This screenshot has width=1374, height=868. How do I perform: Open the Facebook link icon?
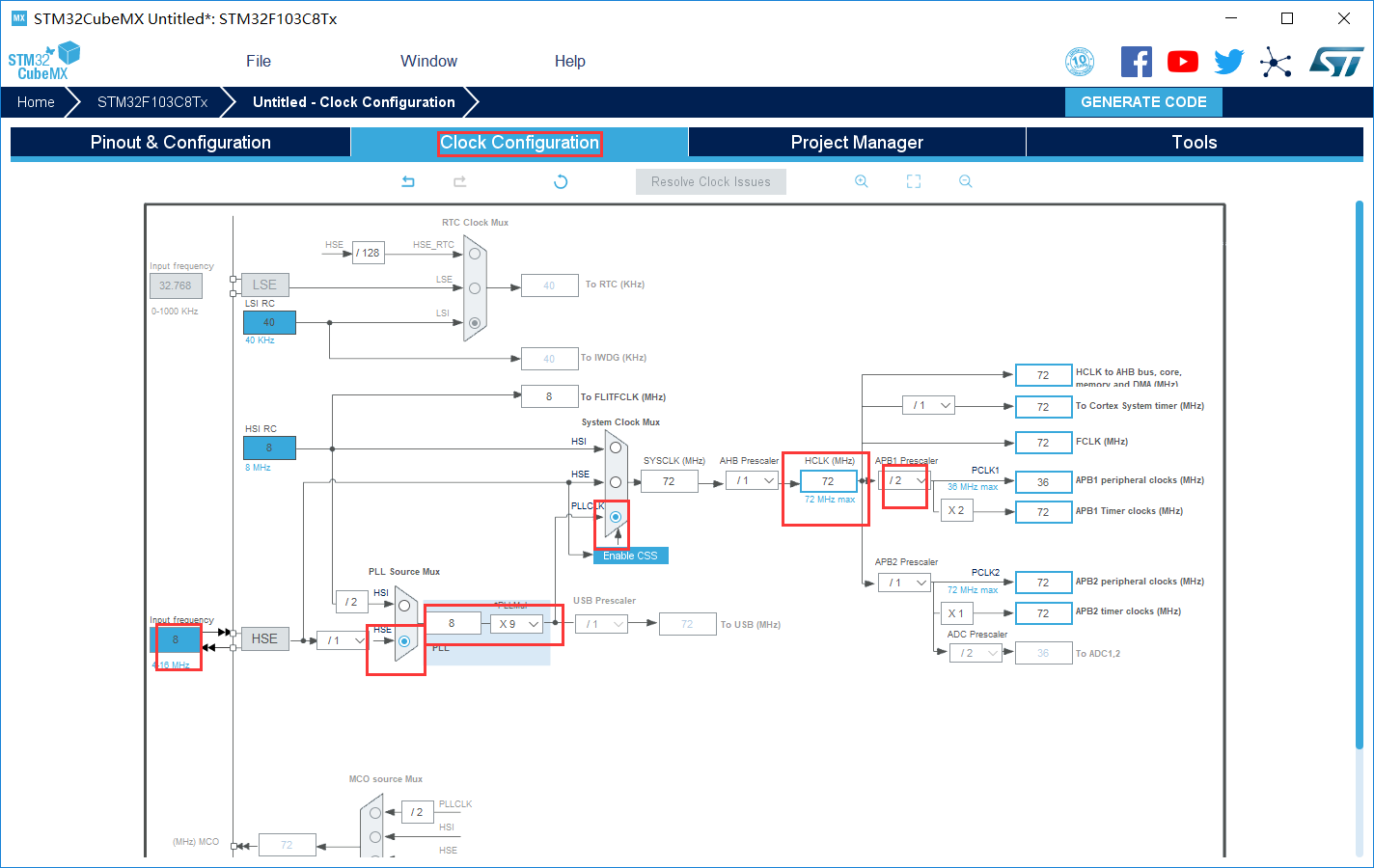[x=1137, y=62]
